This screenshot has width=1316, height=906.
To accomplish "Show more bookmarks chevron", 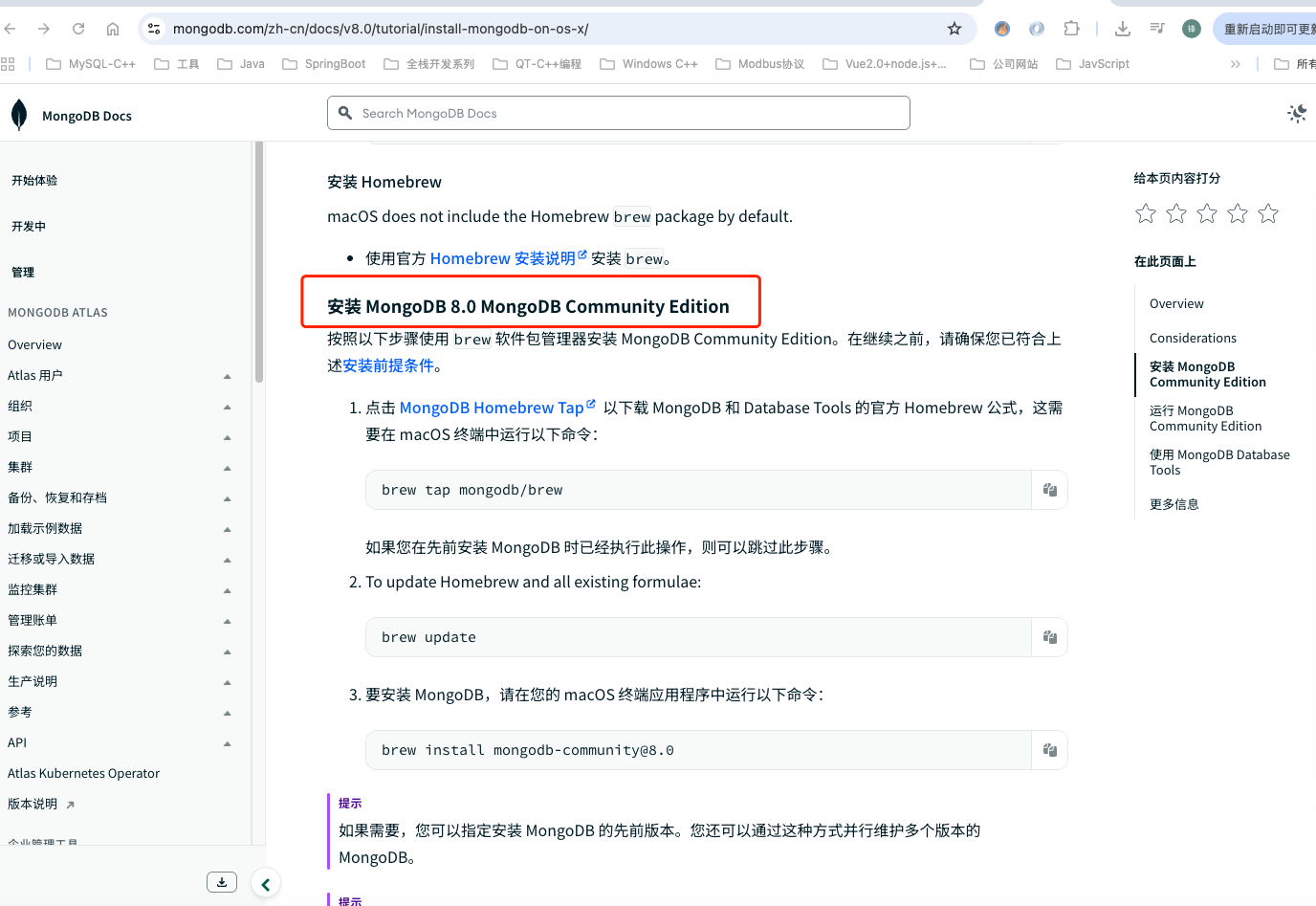I will pyautogui.click(x=1236, y=64).
